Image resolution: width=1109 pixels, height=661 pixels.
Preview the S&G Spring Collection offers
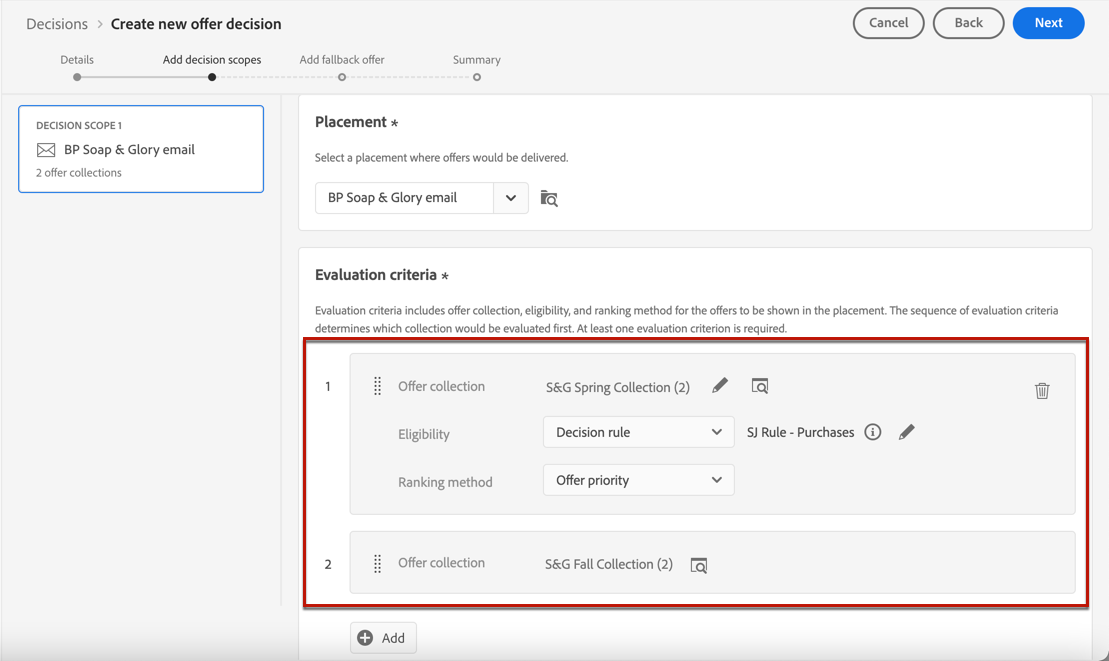click(x=760, y=386)
